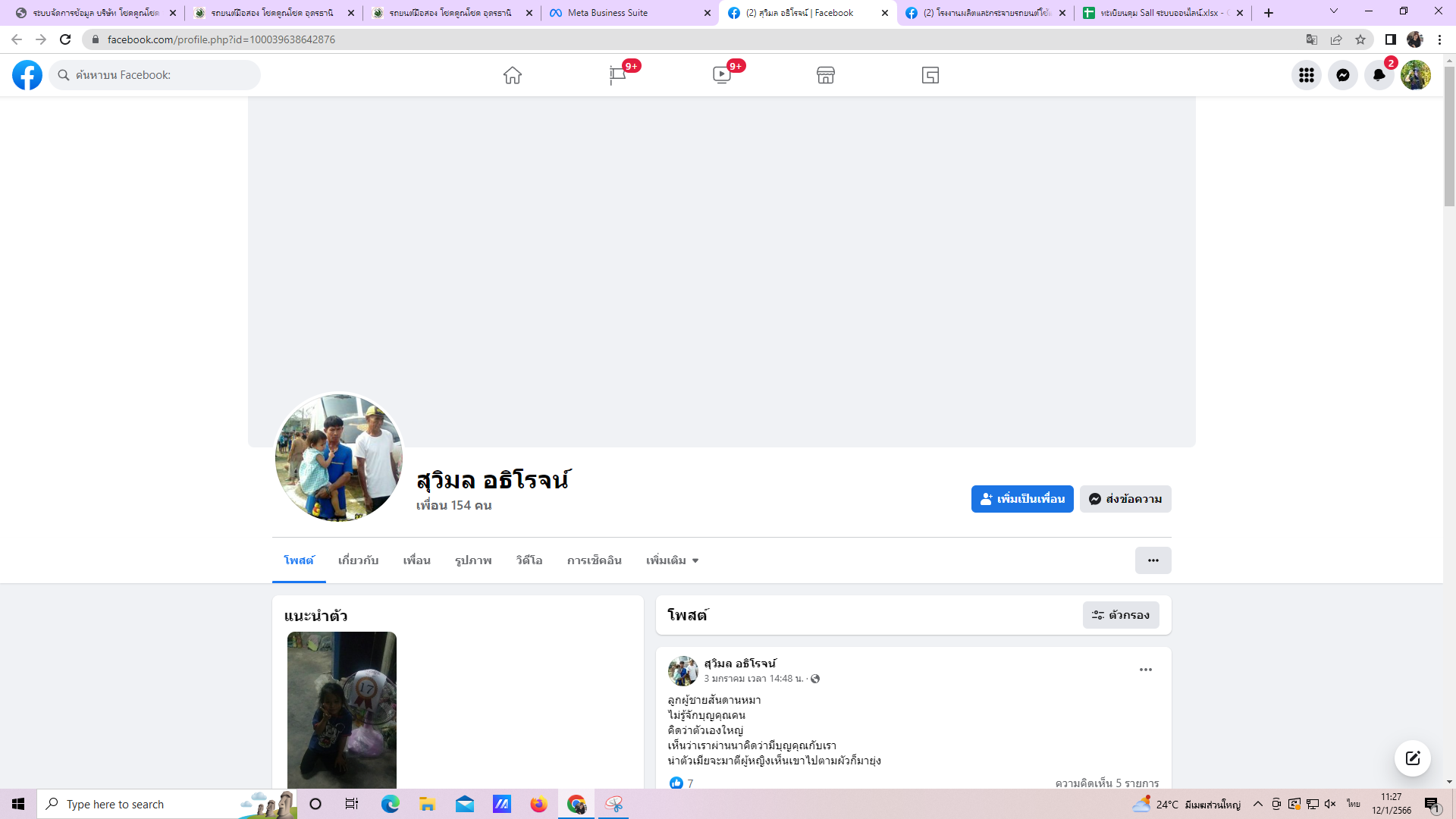Click the Facebook logo
The height and width of the screenshot is (819, 1456).
point(27,75)
